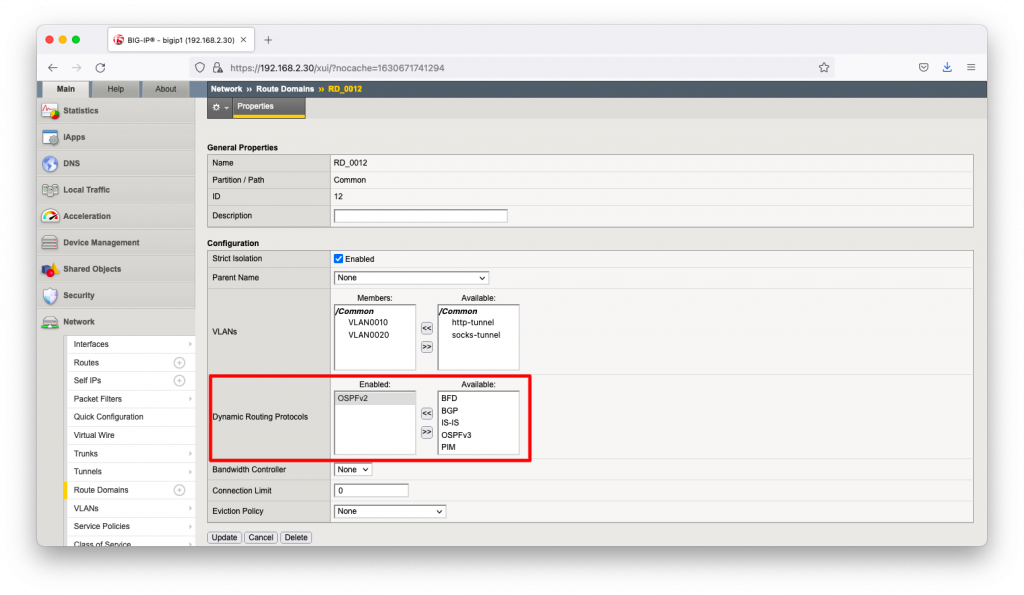This screenshot has height=595, width=1024.
Task: Click the plus icon next to Routes
Action: 179,363
